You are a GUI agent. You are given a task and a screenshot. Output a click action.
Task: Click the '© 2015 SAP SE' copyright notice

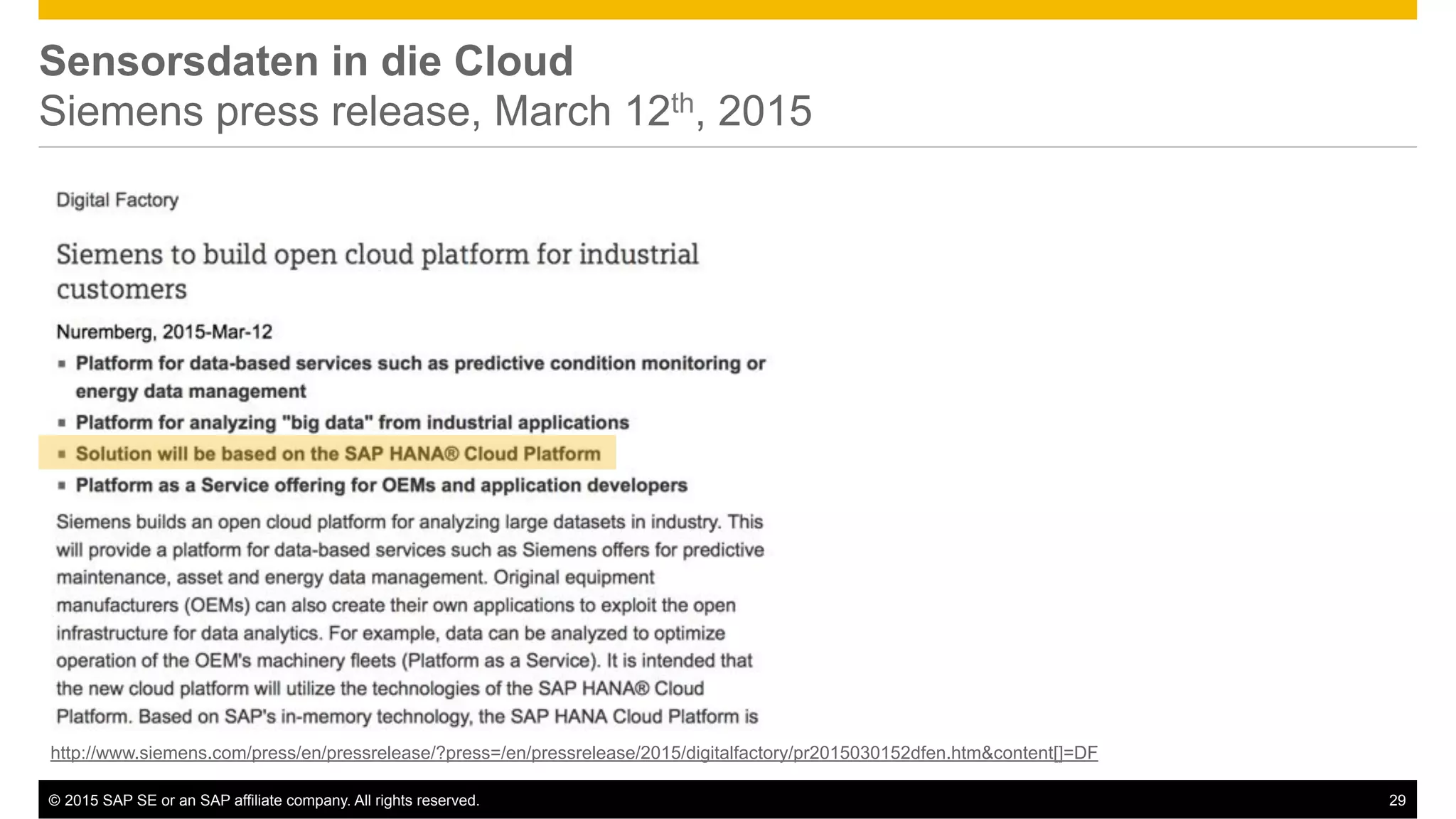pos(264,801)
